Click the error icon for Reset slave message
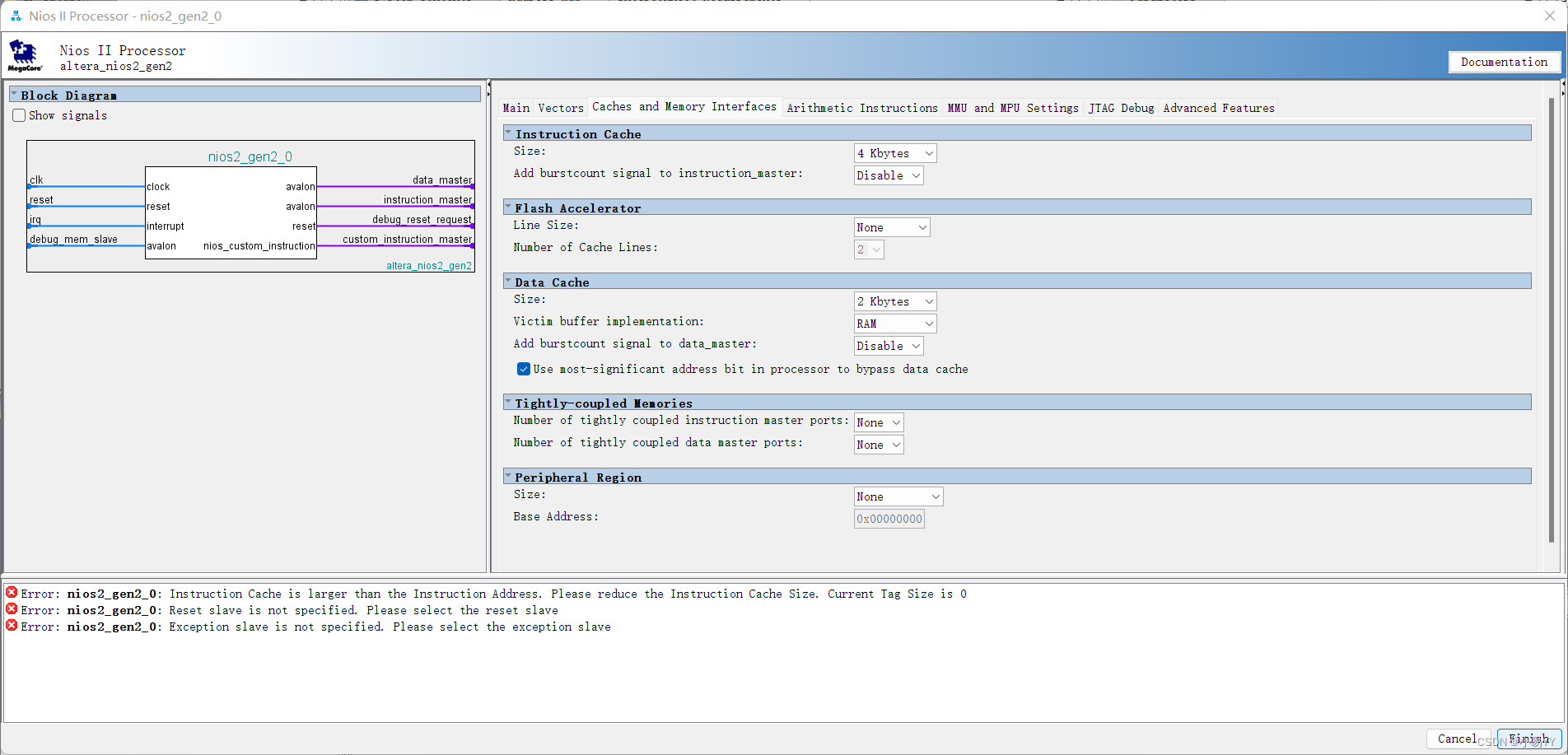The width and height of the screenshot is (1568, 755). click(12, 608)
